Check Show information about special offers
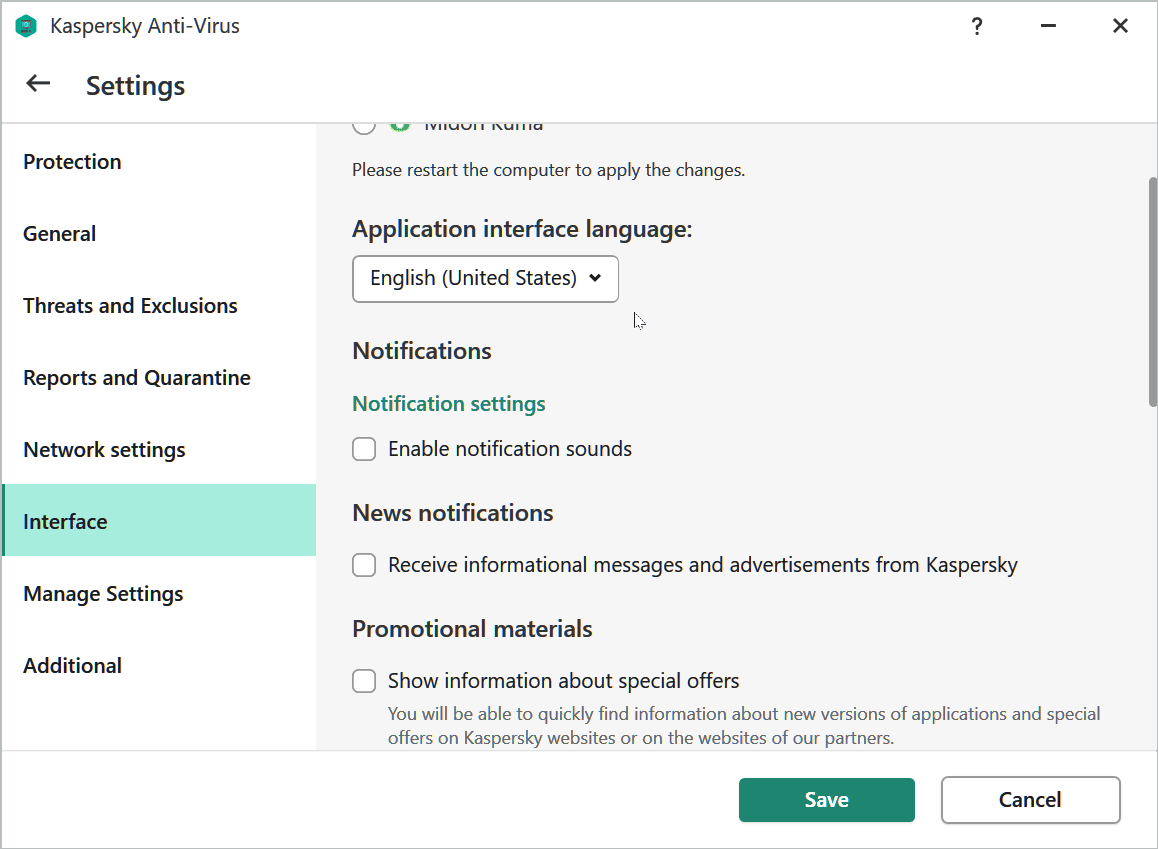The width and height of the screenshot is (1158, 849). coord(364,681)
